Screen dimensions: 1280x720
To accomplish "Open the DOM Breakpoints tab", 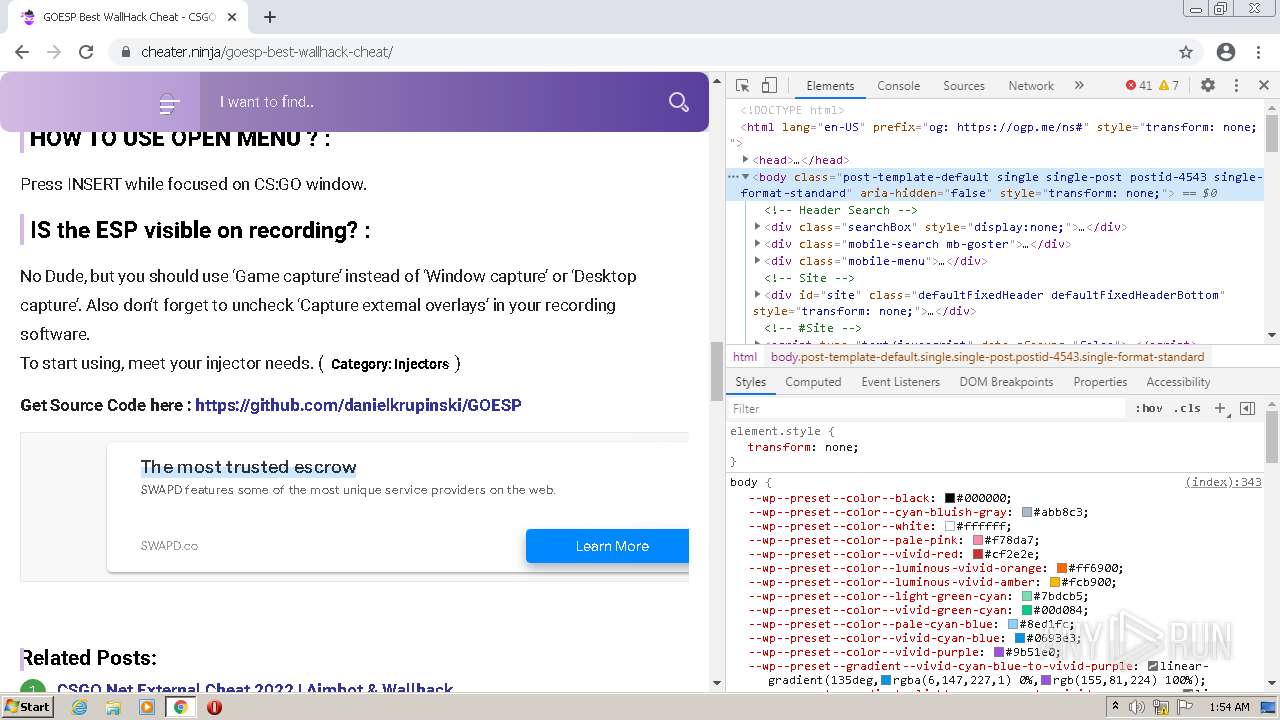I will coord(1006,382).
